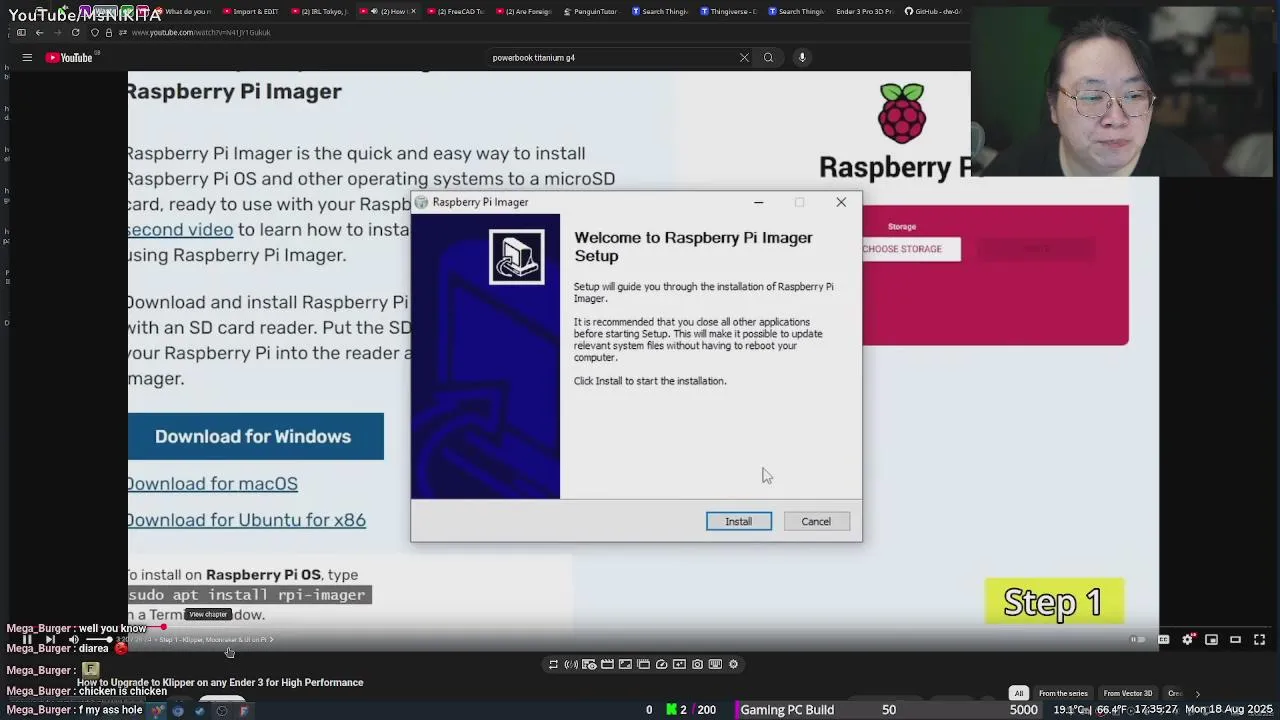Screen dimensions: 1280x720
Task: Adjust the video volume slider
Action: tap(97, 639)
